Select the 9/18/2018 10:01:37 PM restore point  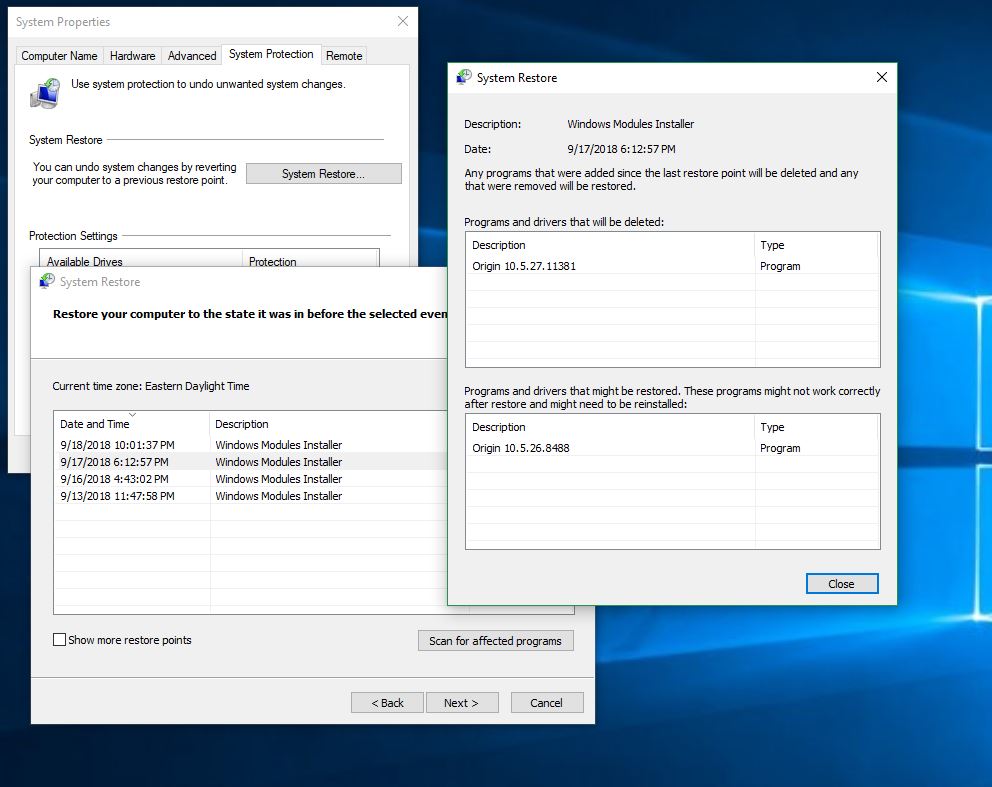tap(117, 445)
